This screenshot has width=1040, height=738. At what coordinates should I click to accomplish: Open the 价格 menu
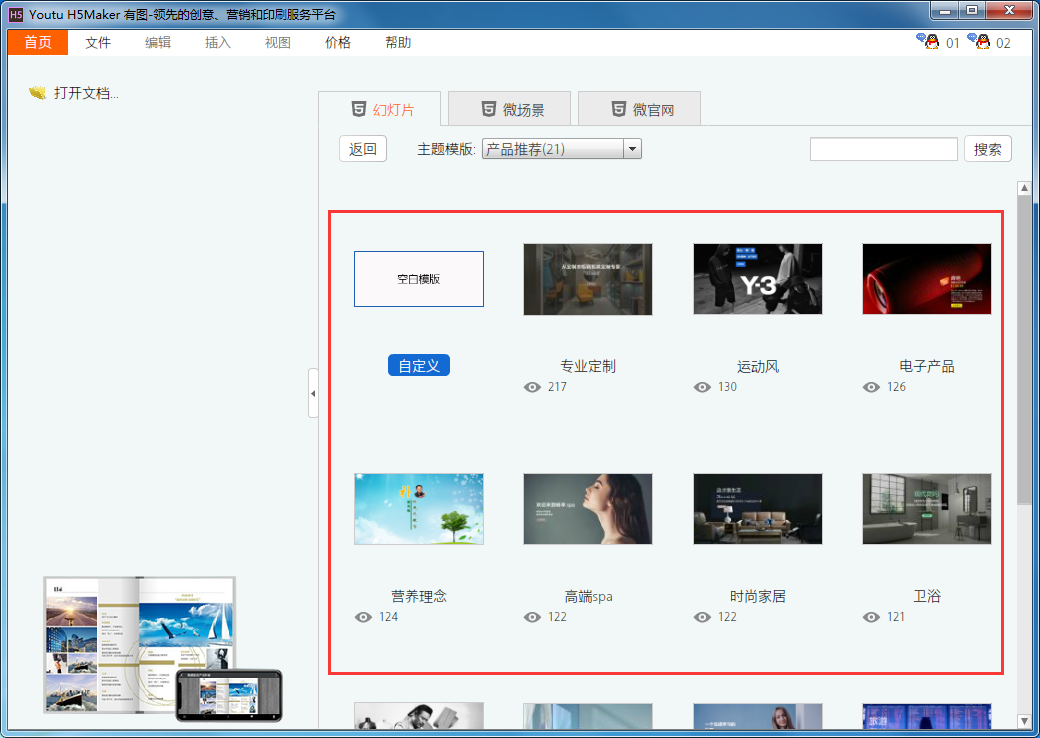point(338,42)
